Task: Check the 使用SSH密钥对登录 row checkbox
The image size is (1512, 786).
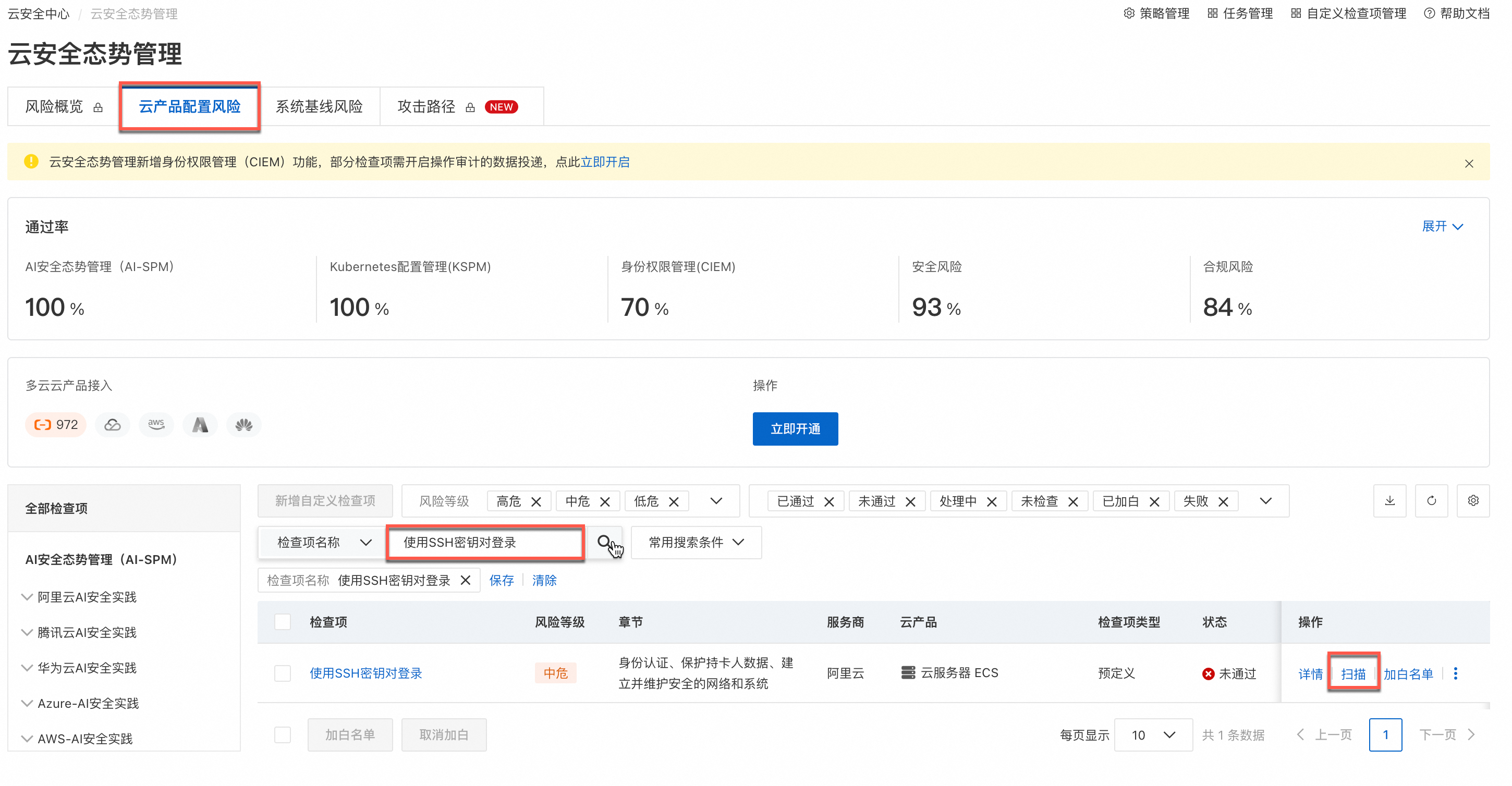Action: (x=282, y=673)
